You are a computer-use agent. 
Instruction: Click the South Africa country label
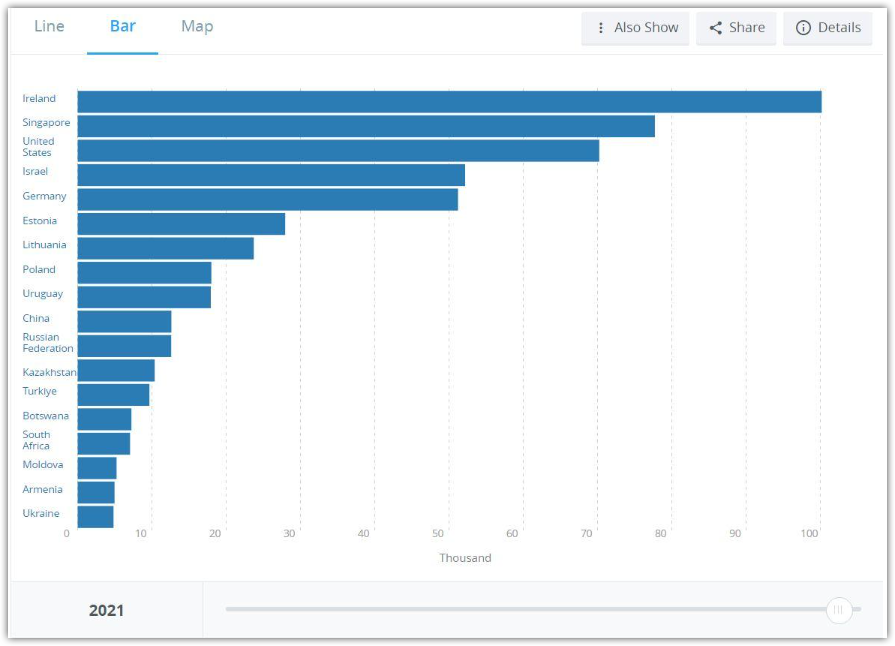click(x=36, y=440)
